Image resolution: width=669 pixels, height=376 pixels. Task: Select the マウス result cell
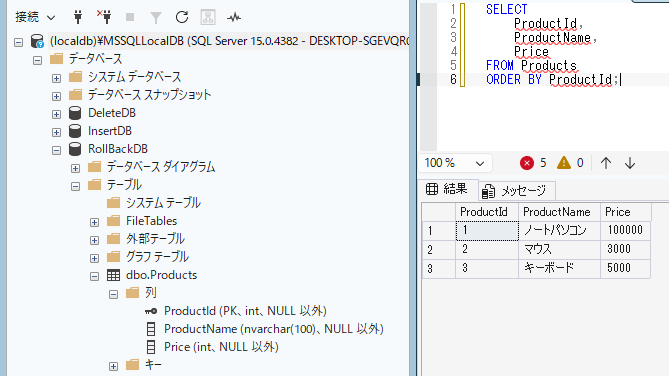[x=559, y=249]
